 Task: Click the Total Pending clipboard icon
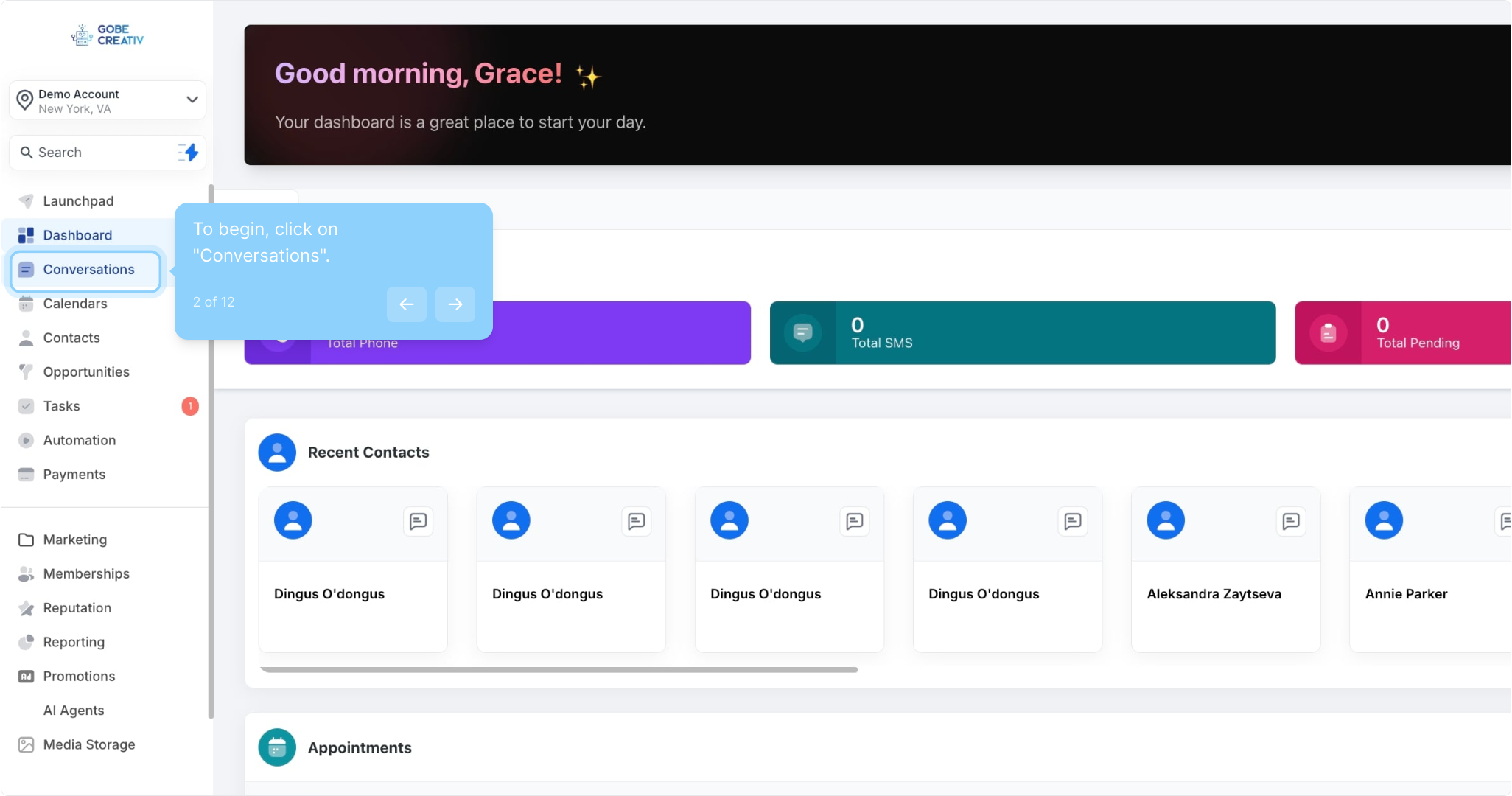point(1328,333)
